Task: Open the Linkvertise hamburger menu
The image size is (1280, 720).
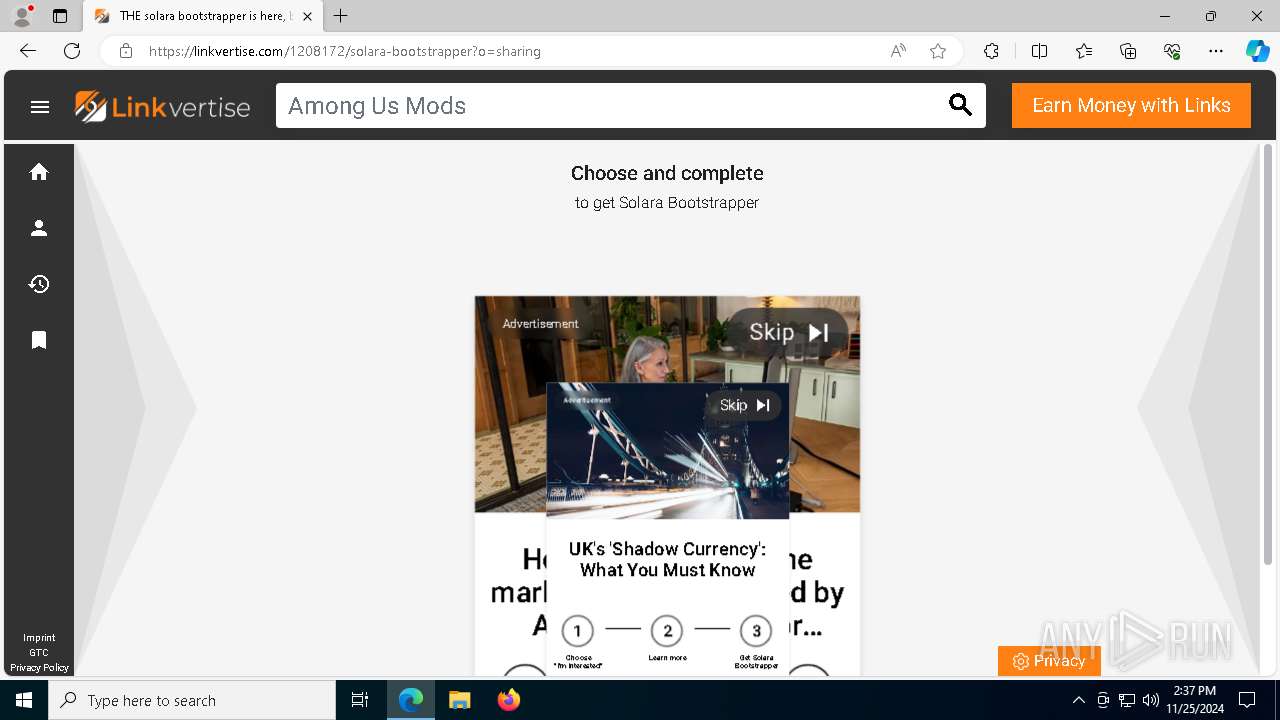Action: (x=40, y=106)
